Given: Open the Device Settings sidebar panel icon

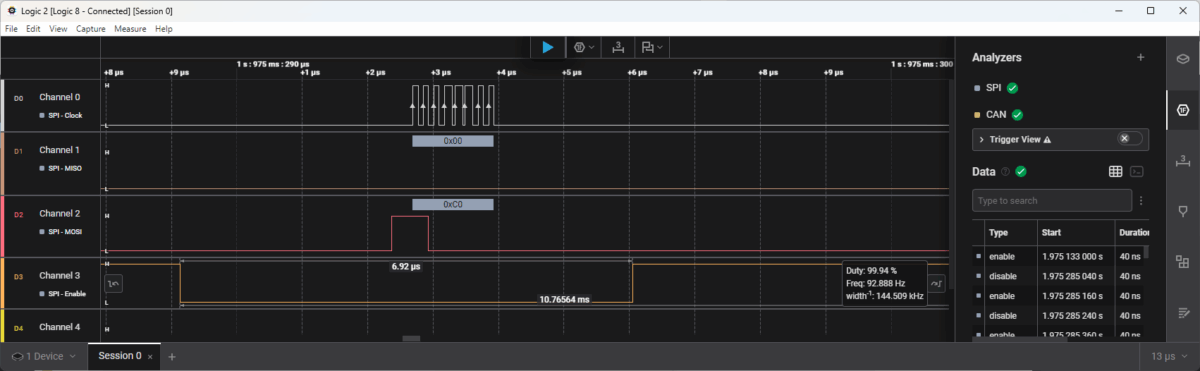Looking at the screenshot, I should pyautogui.click(x=1182, y=59).
